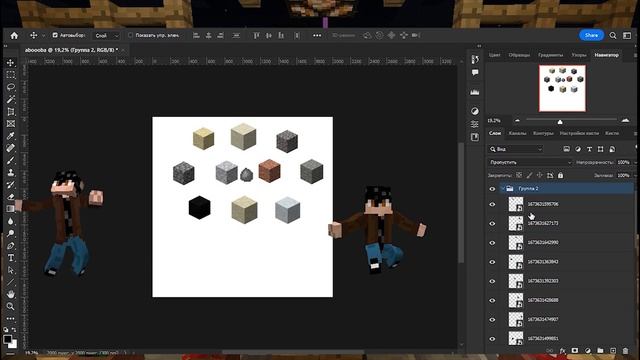Select the Crop tool
This screenshot has height=360, width=640.
tap(11, 111)
